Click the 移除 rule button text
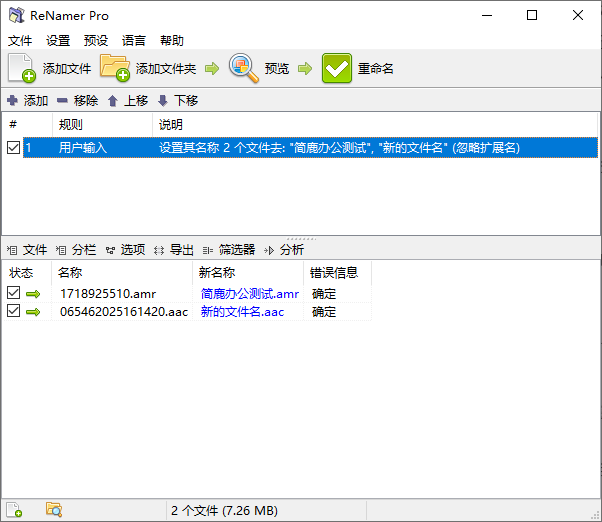The image size is (602, 522). pos(86,101)
